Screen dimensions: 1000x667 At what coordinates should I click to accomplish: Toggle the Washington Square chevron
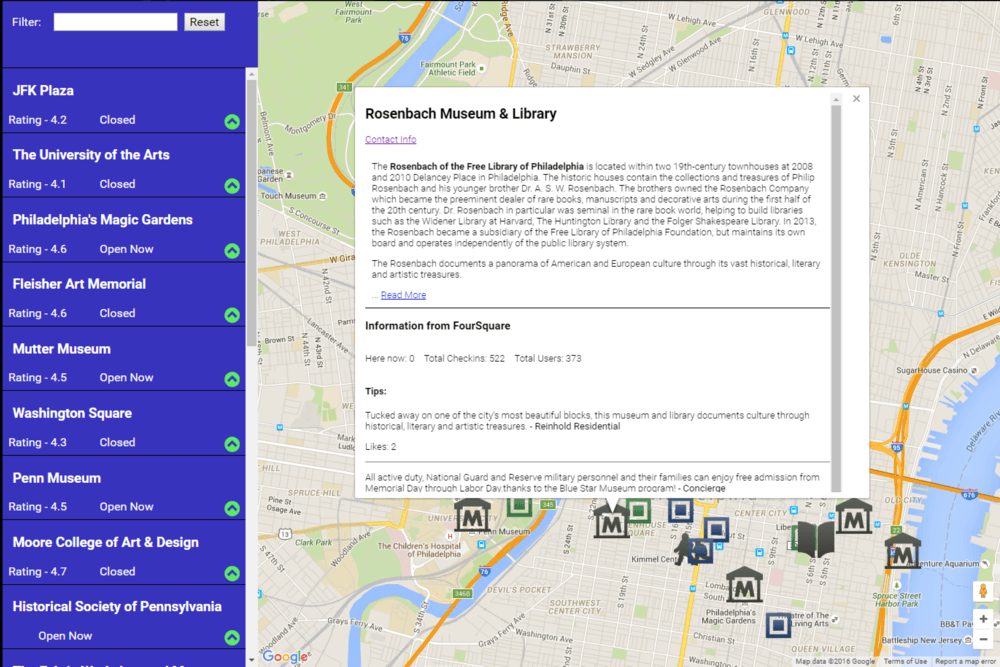(x=232, y=444)
